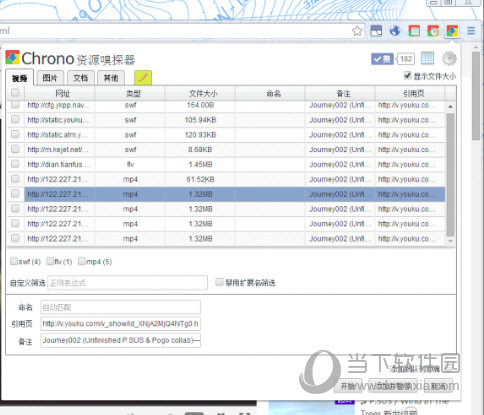Toggle the Chrono download arrow extension icon

[452, 31]
